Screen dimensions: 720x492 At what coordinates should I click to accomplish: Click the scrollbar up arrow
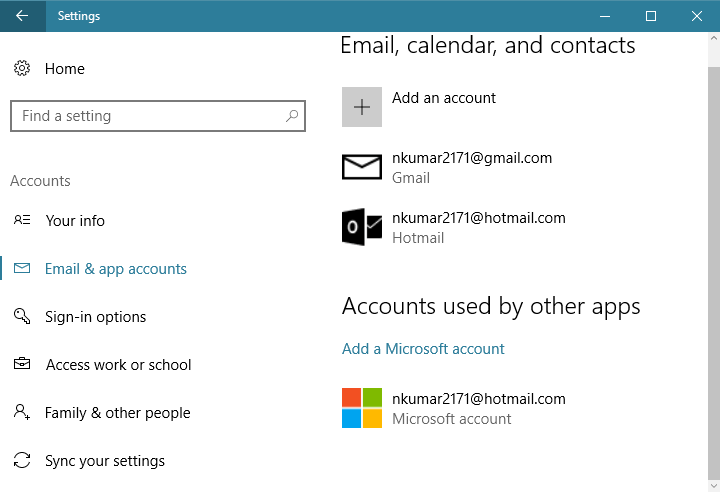point(714,39)
